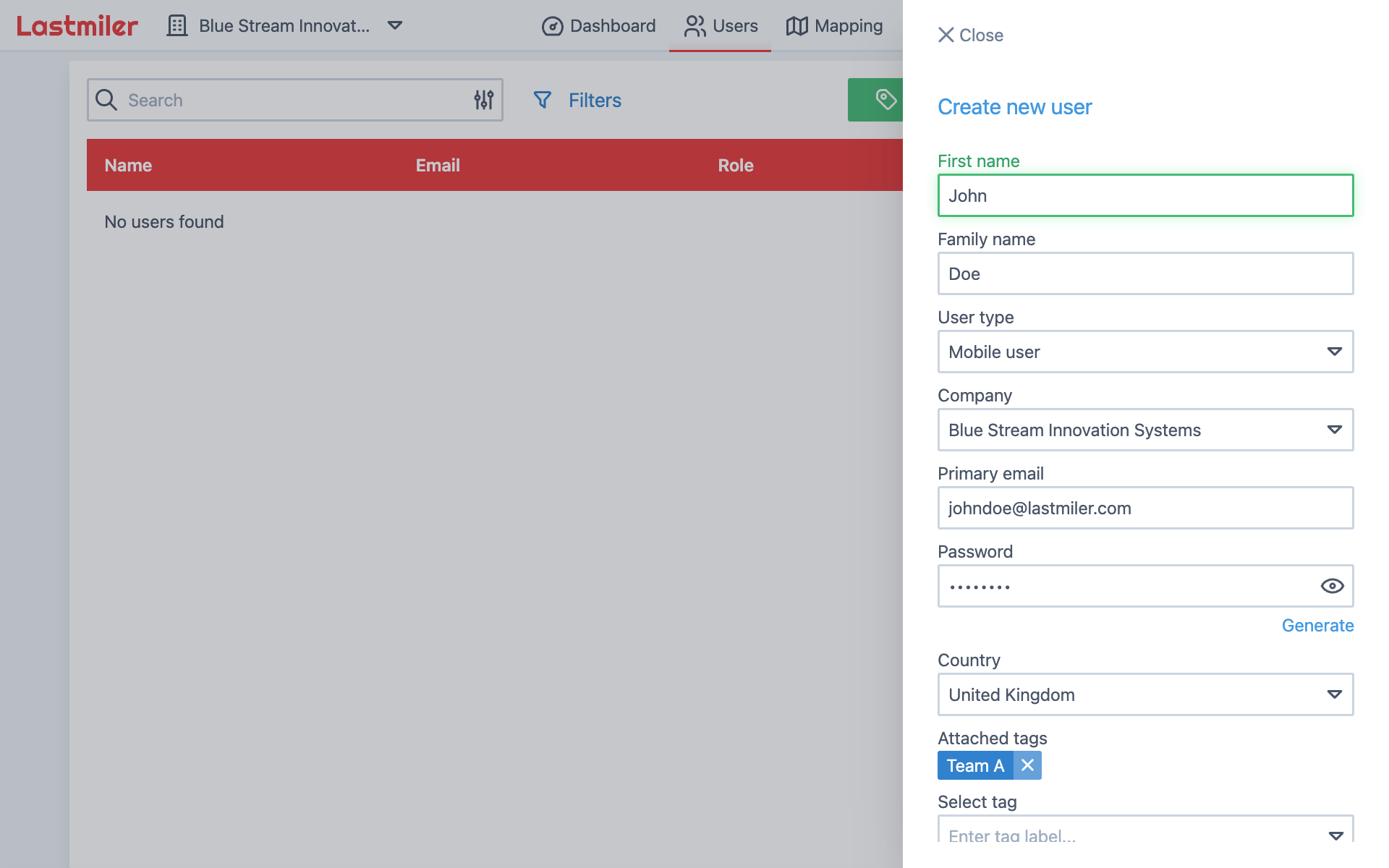Open the User type dropdown
Viewport: 1389px width, 868px height.
pos(1145,352)
